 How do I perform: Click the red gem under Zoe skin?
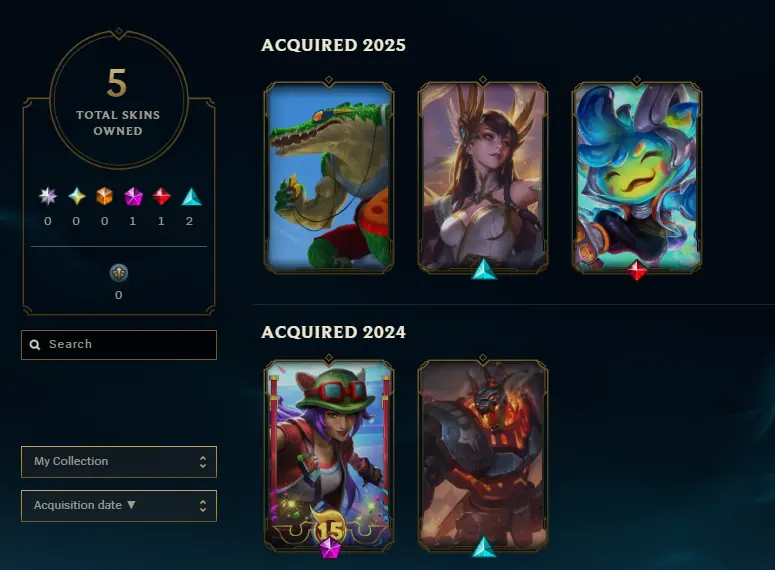pos(637,270)
